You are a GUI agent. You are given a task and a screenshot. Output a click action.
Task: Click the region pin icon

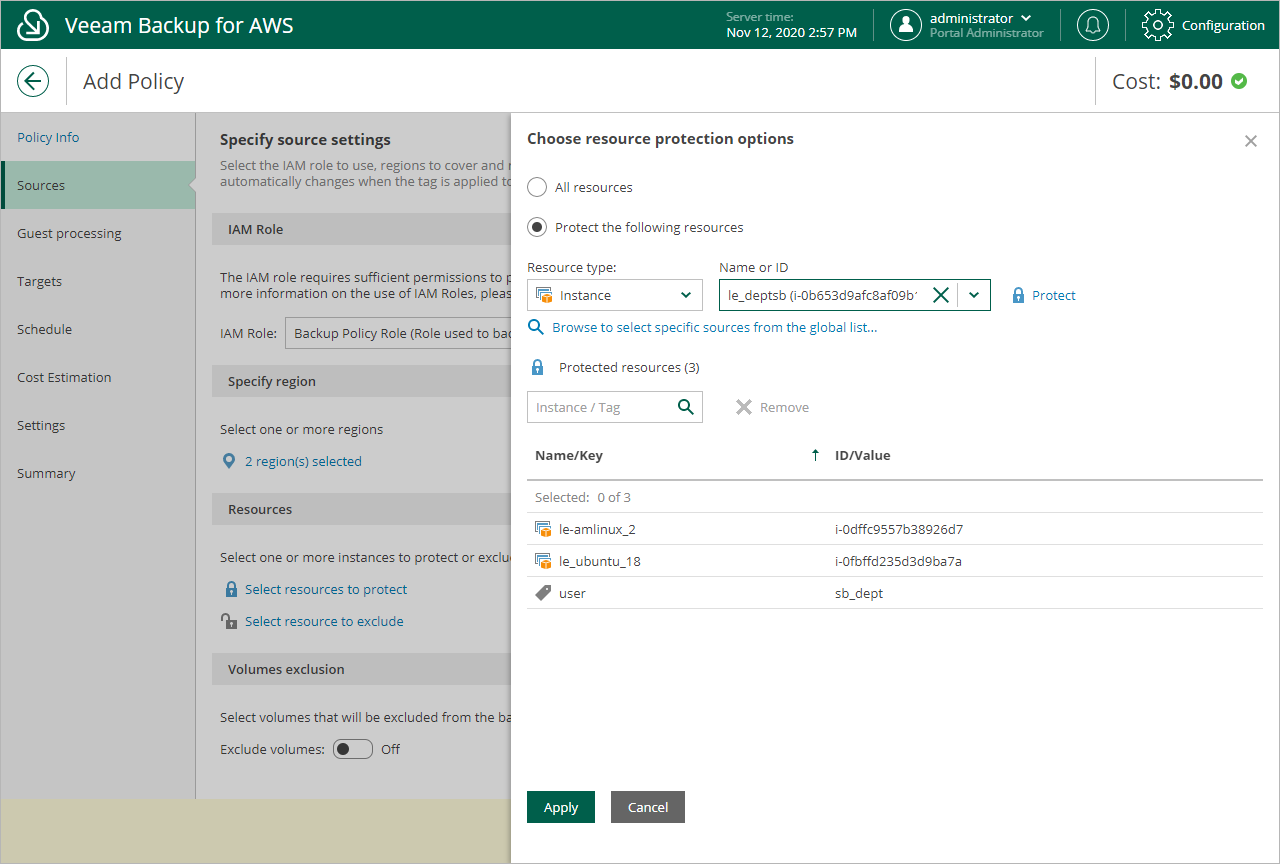229,461
